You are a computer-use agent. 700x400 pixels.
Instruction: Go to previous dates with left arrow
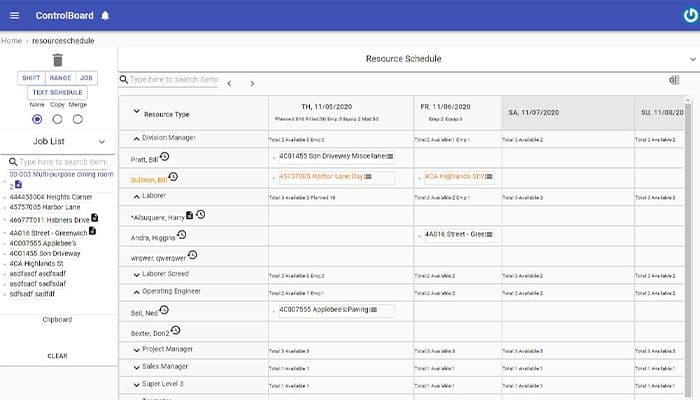point(229,83)
